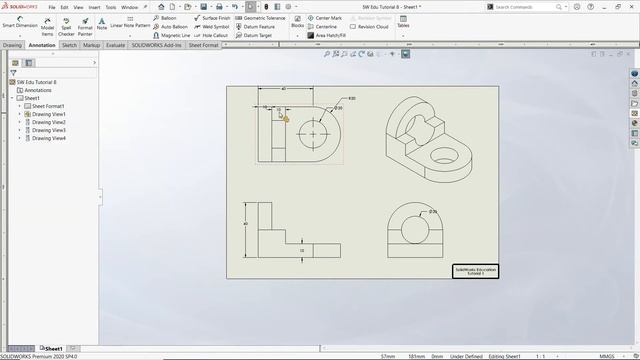The width and height of the screenshot is (640, 360).
Task: Switch to the Markup tab
Action: [x=91, y=45]
